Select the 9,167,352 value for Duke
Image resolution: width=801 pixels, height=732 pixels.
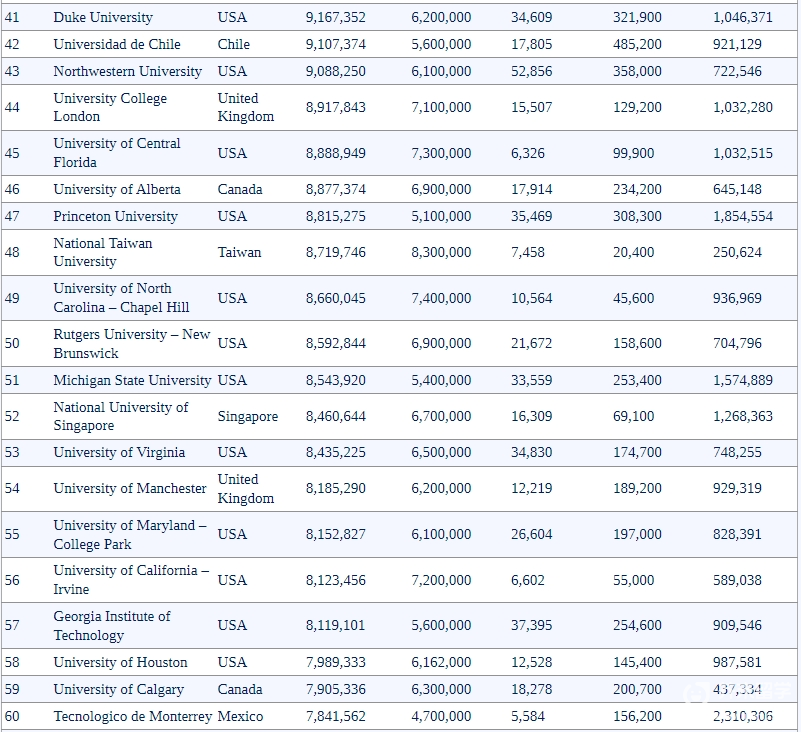point(336,17)
